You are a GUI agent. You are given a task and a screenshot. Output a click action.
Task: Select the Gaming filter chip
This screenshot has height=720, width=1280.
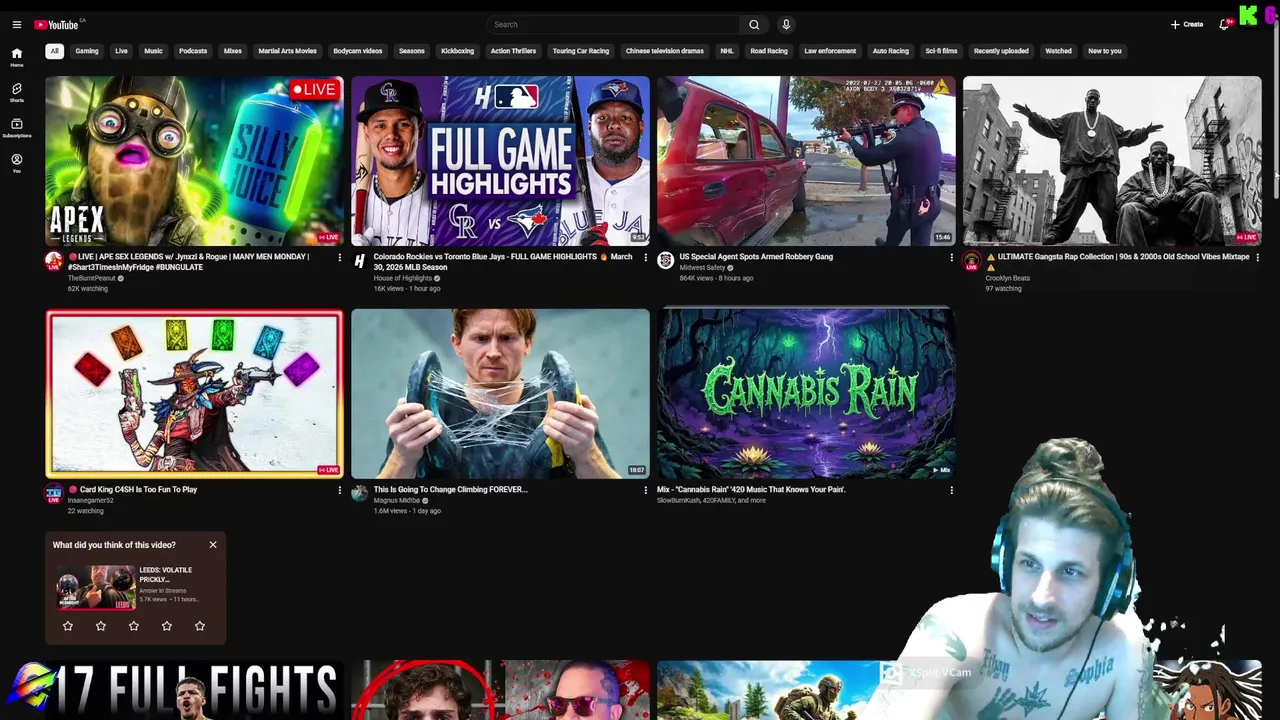click(x=87, y=51)
